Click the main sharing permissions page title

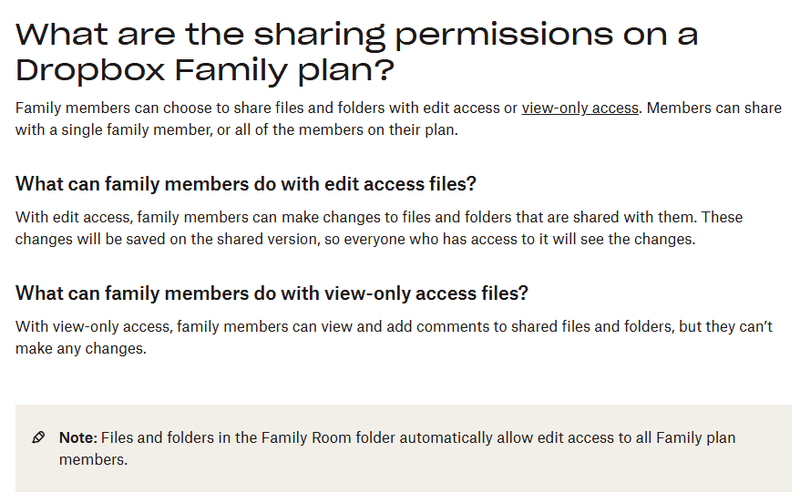pyautogui.click(x=357, y=53)
